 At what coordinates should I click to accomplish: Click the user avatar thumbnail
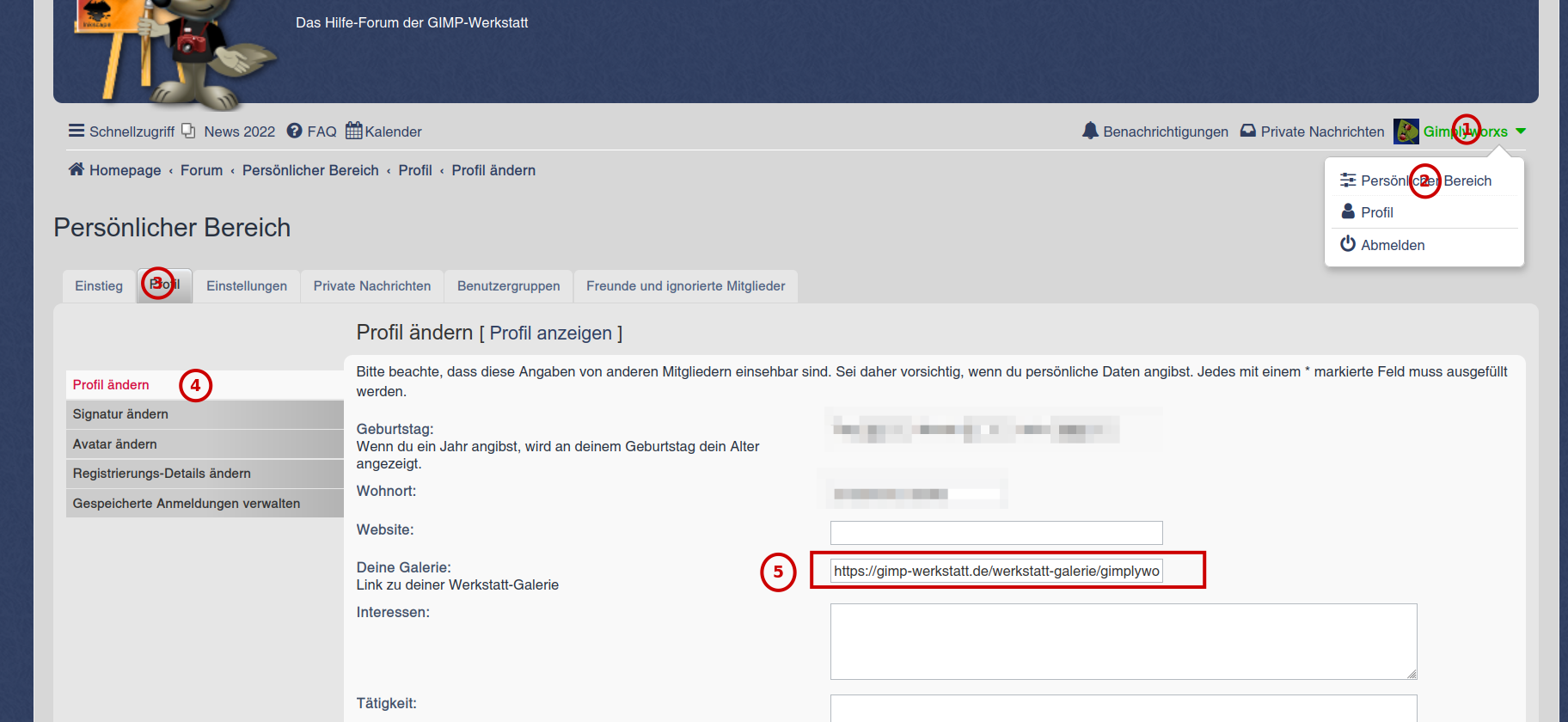[x=1406, y=132]
